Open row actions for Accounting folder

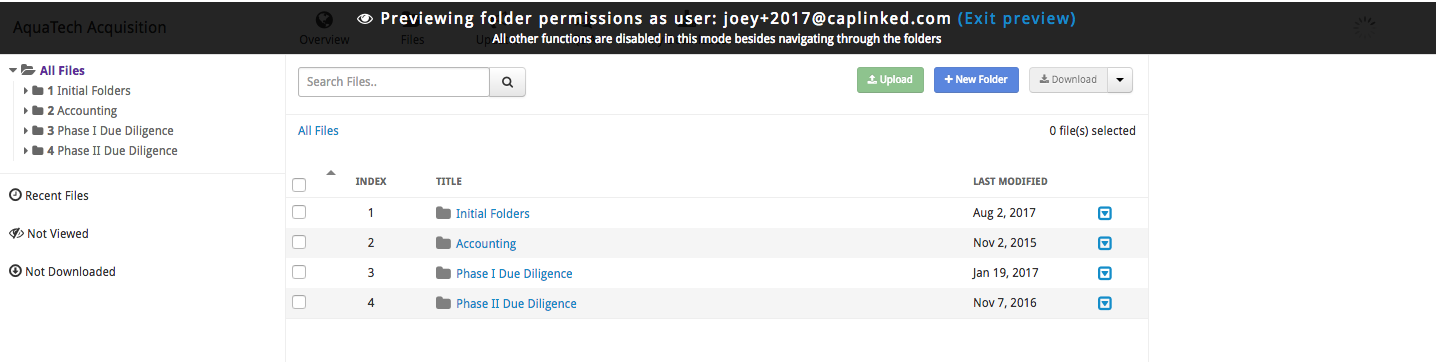point(1105,243)
